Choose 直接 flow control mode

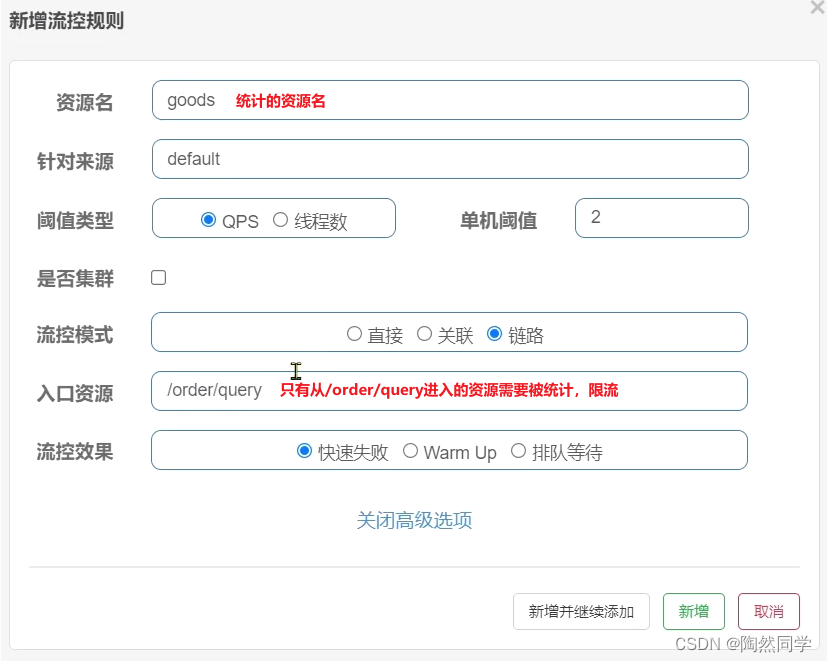click(x=354, y=334)
